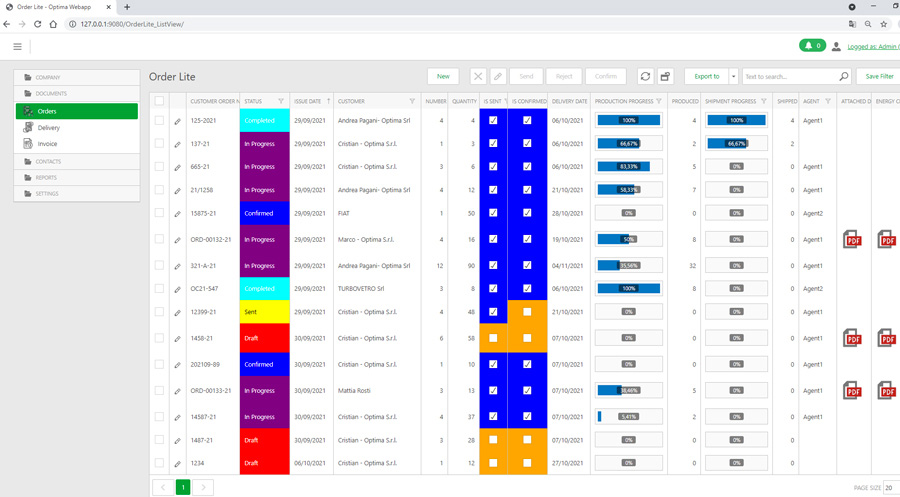Edit order 12399-21 via pencil icon

177,312
